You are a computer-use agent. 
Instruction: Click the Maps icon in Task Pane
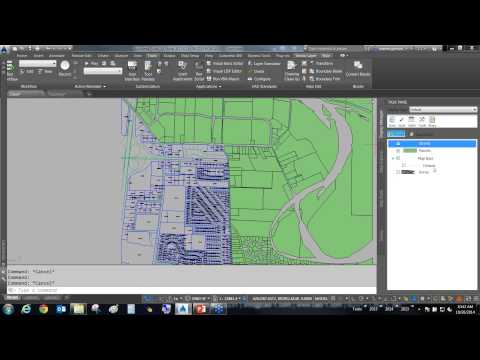[432, 121]
